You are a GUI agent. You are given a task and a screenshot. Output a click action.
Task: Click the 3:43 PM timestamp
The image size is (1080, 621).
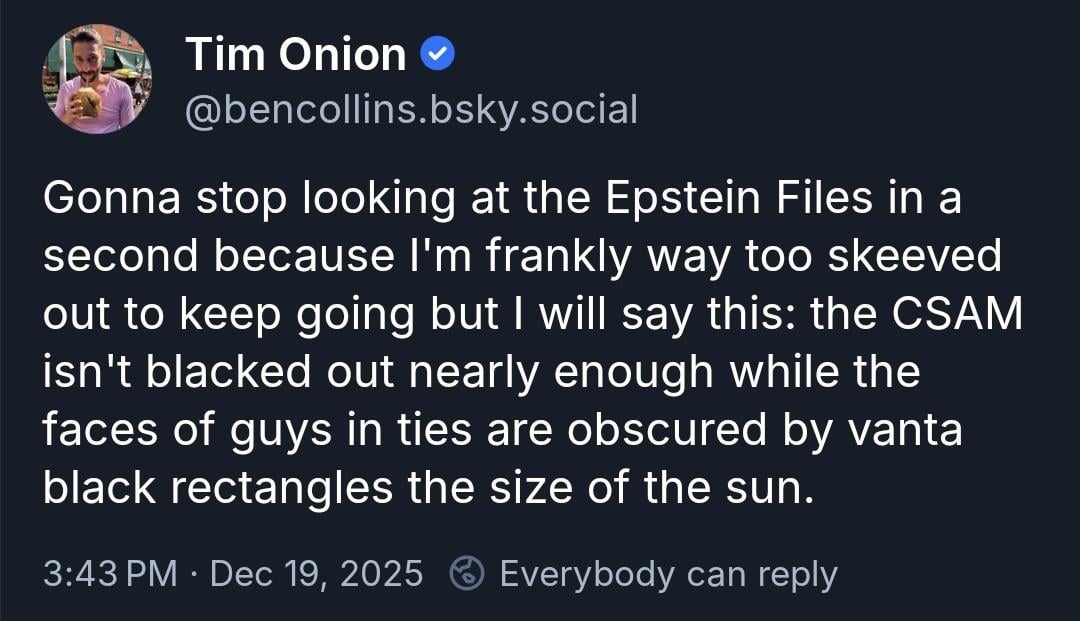tap(110, 574)
